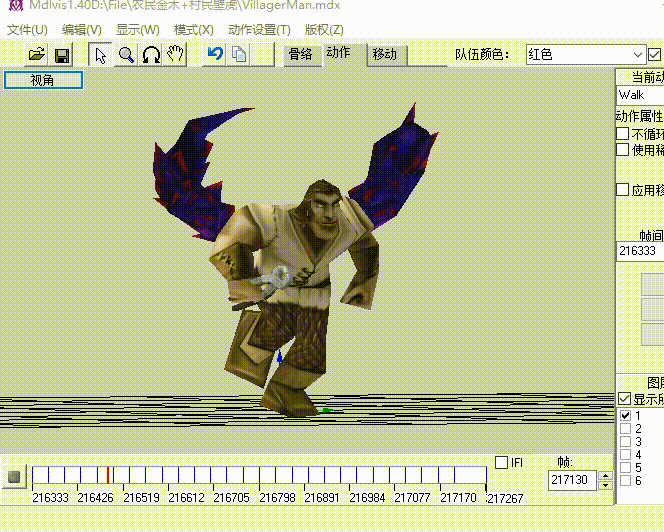Open the 文件(U) menu
664x532 pixels.
tap(27, 30)
